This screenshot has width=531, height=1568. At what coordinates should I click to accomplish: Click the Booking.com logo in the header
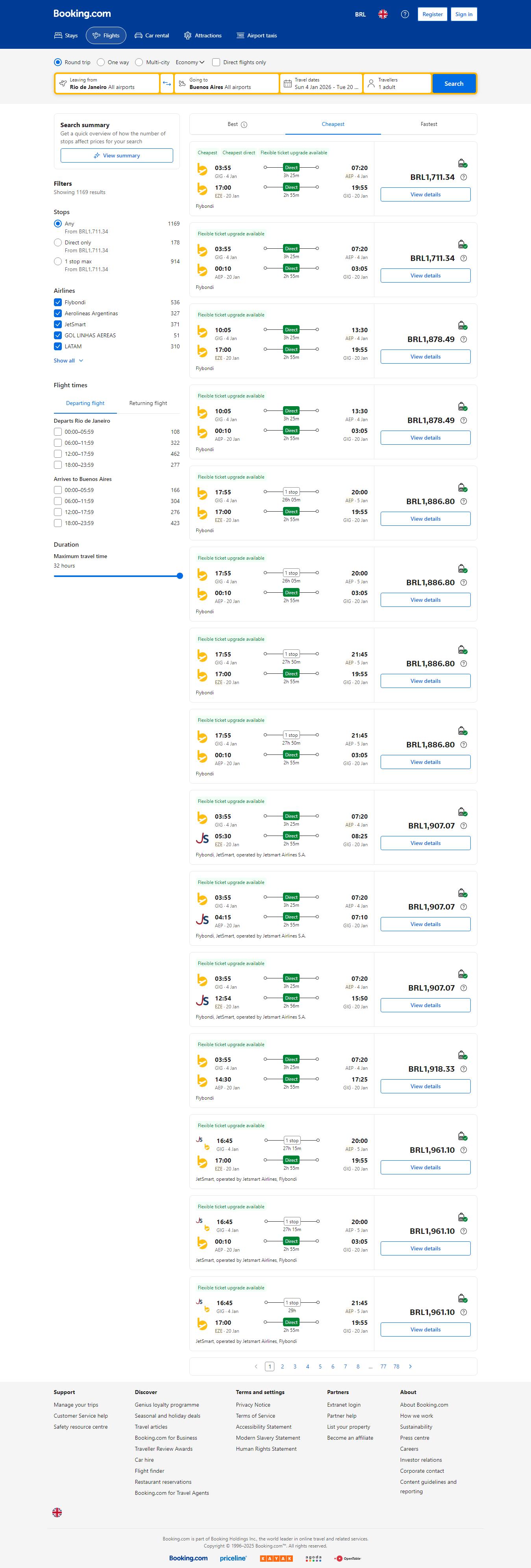tap(81, 13)
